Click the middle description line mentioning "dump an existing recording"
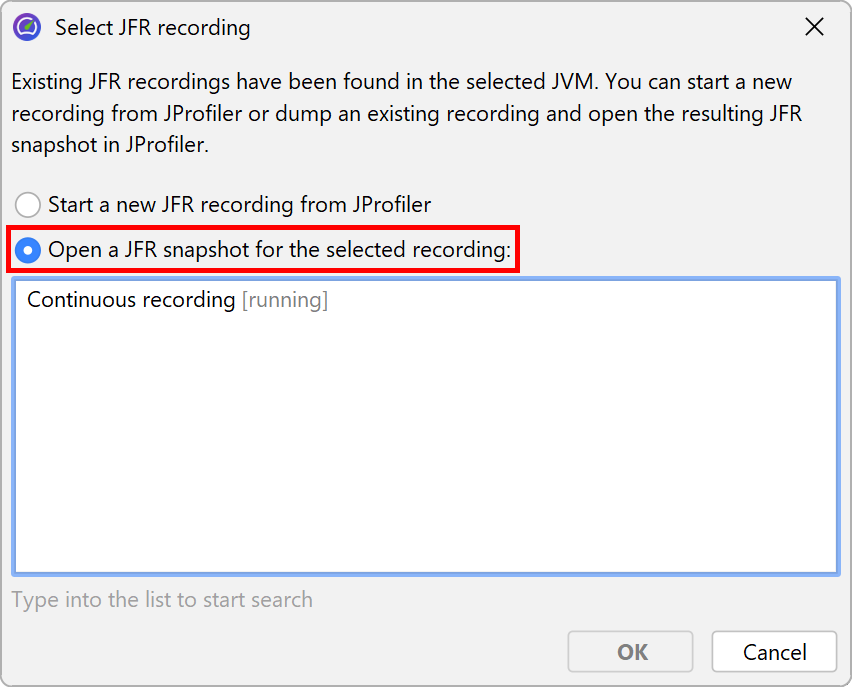Viewport: 852px width, 687px height. tap(406, 113)
